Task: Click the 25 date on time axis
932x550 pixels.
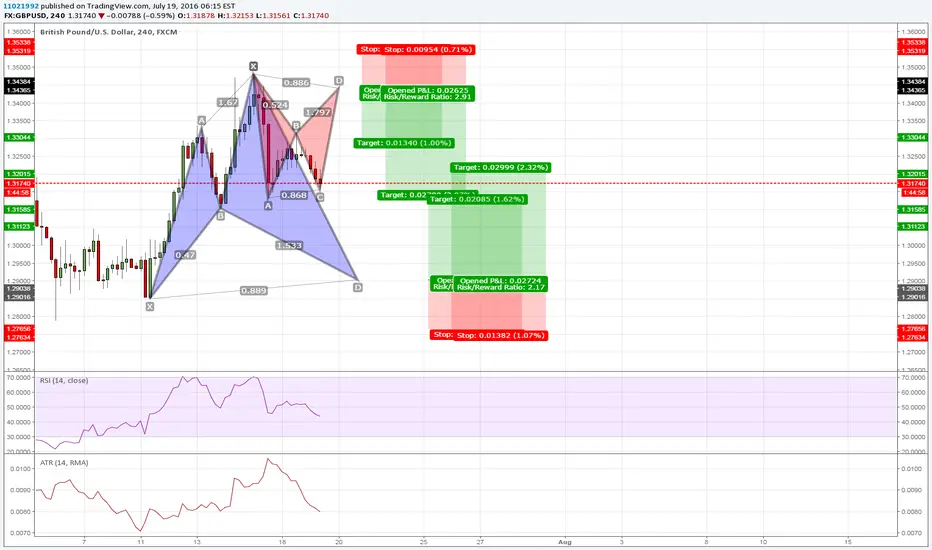Action: point(423,542)
